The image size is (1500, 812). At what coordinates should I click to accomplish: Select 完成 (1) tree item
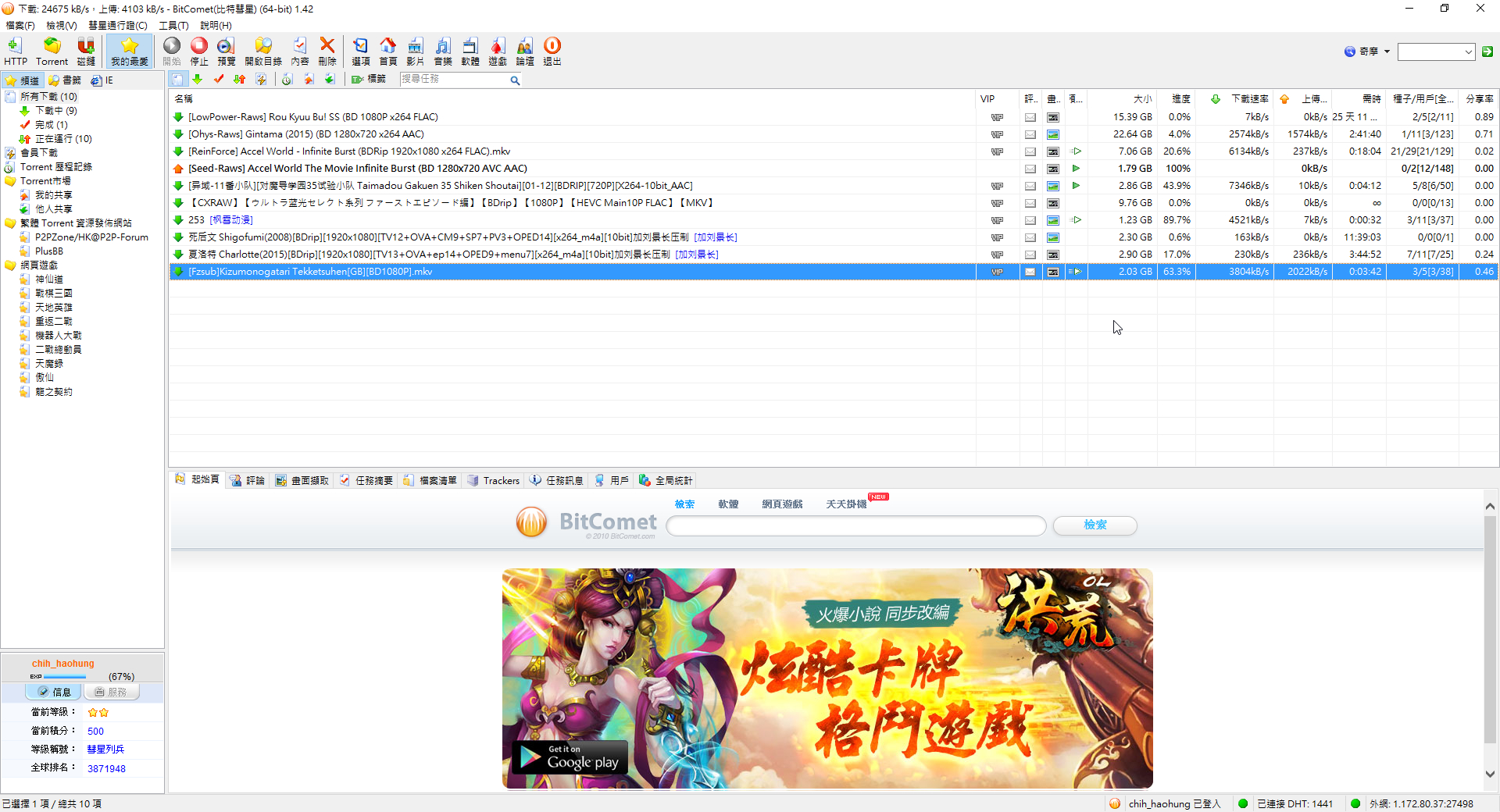click(51, 125)
